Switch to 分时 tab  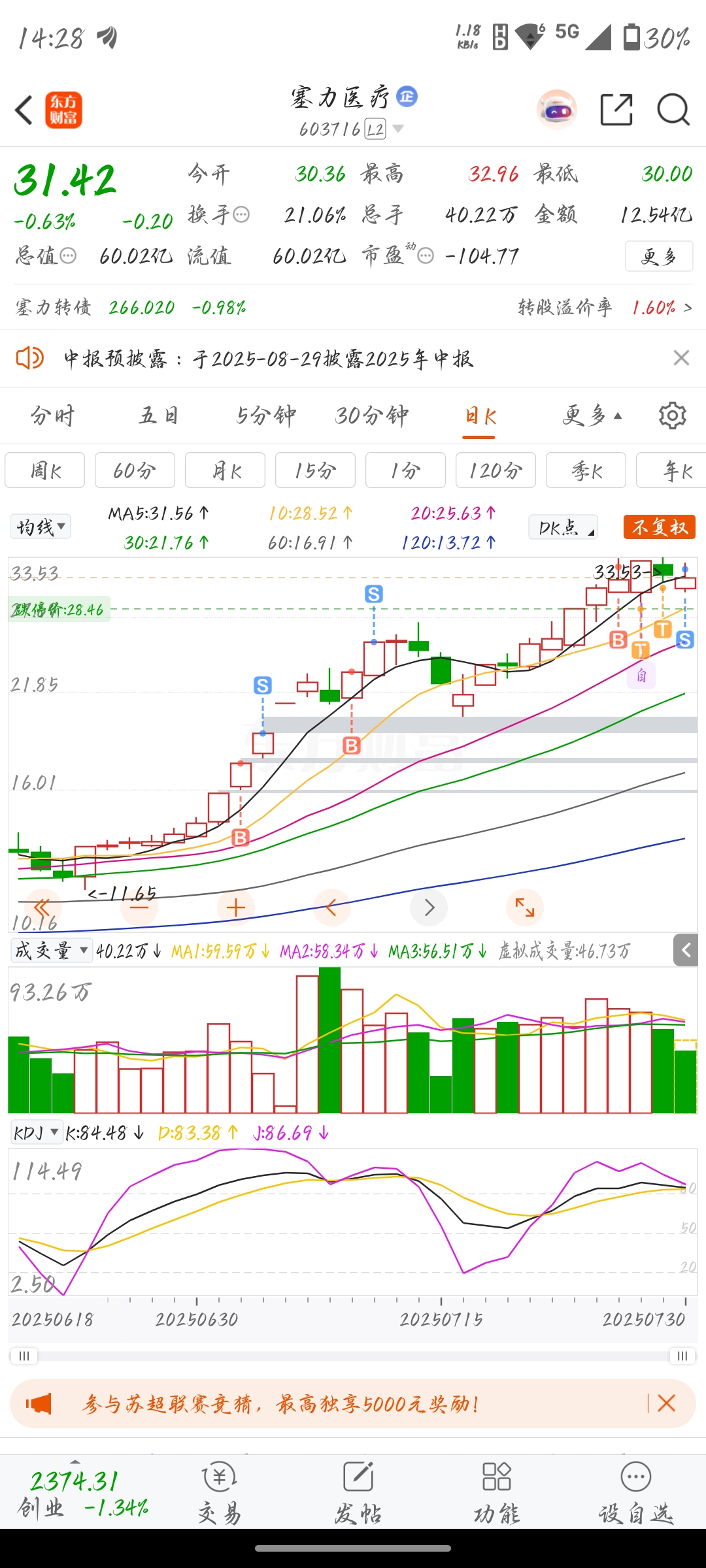click(x=53, y=416)
